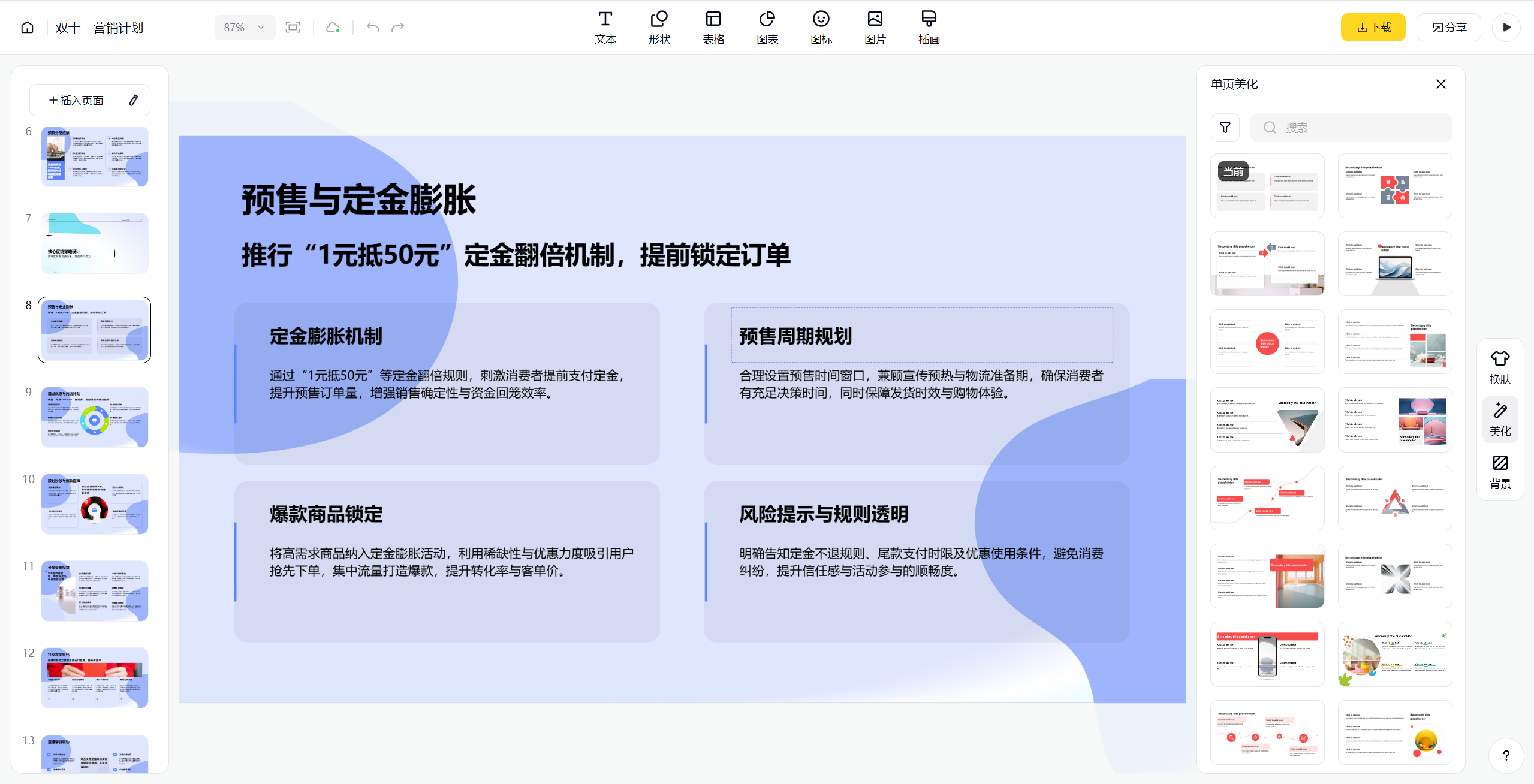This screenshot has height=784, width=1534.
Task: Click the undo arrow
Action: tap(373, 28)
